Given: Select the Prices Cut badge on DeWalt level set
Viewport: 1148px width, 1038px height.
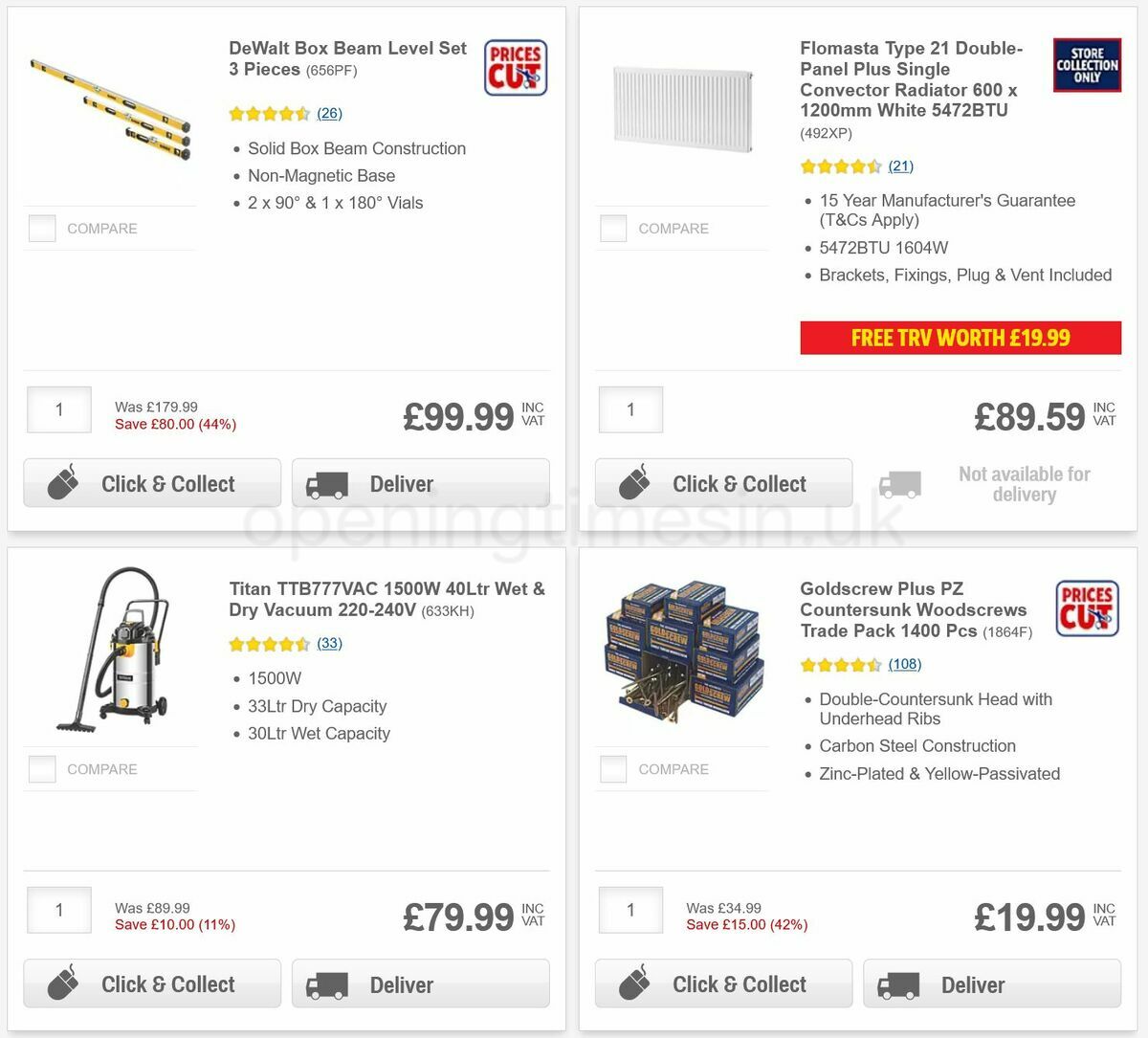Looking at the screenshot, I should point(515,67).
